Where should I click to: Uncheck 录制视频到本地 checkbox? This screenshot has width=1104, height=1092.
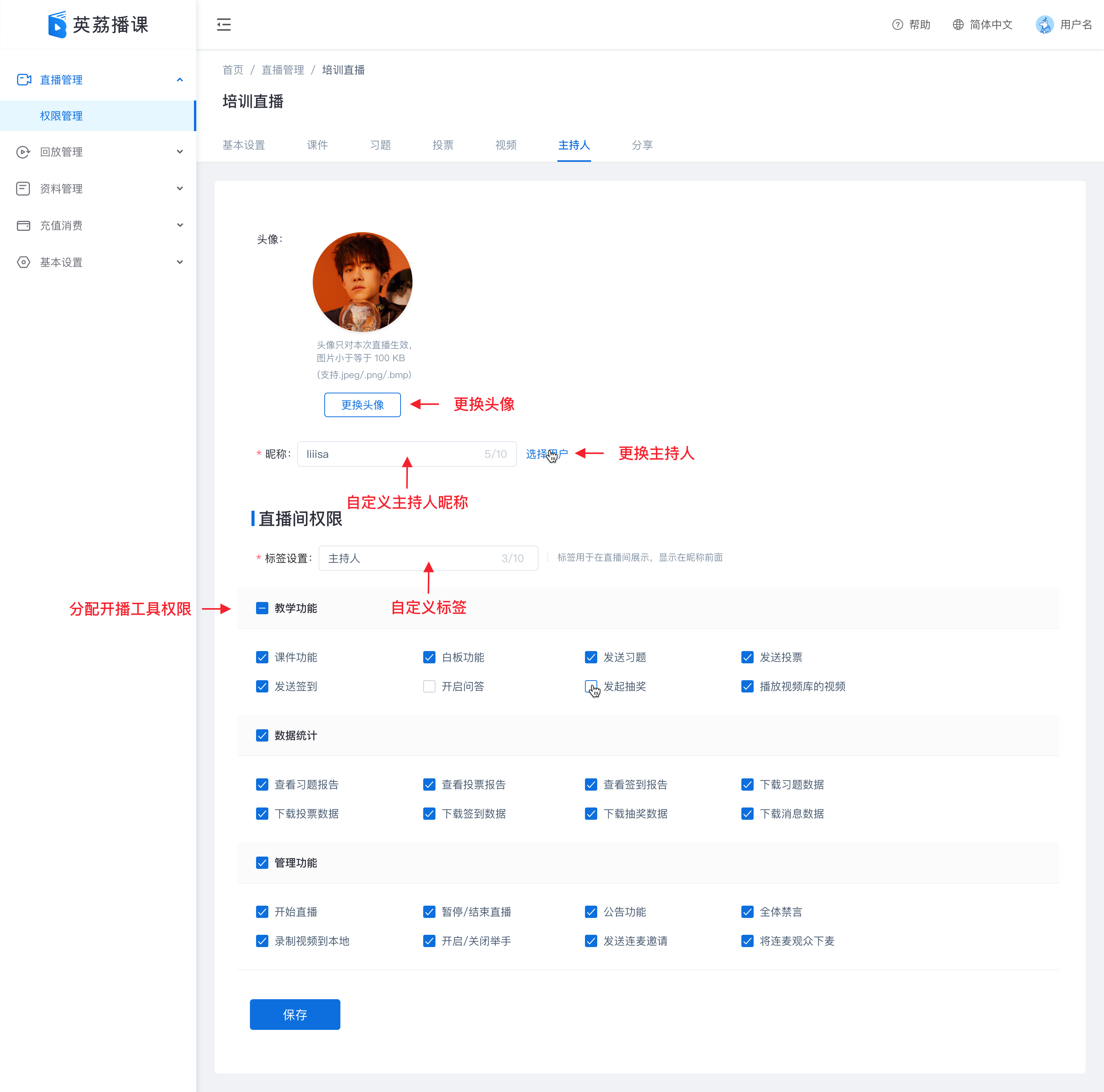(x=262, y=941)
